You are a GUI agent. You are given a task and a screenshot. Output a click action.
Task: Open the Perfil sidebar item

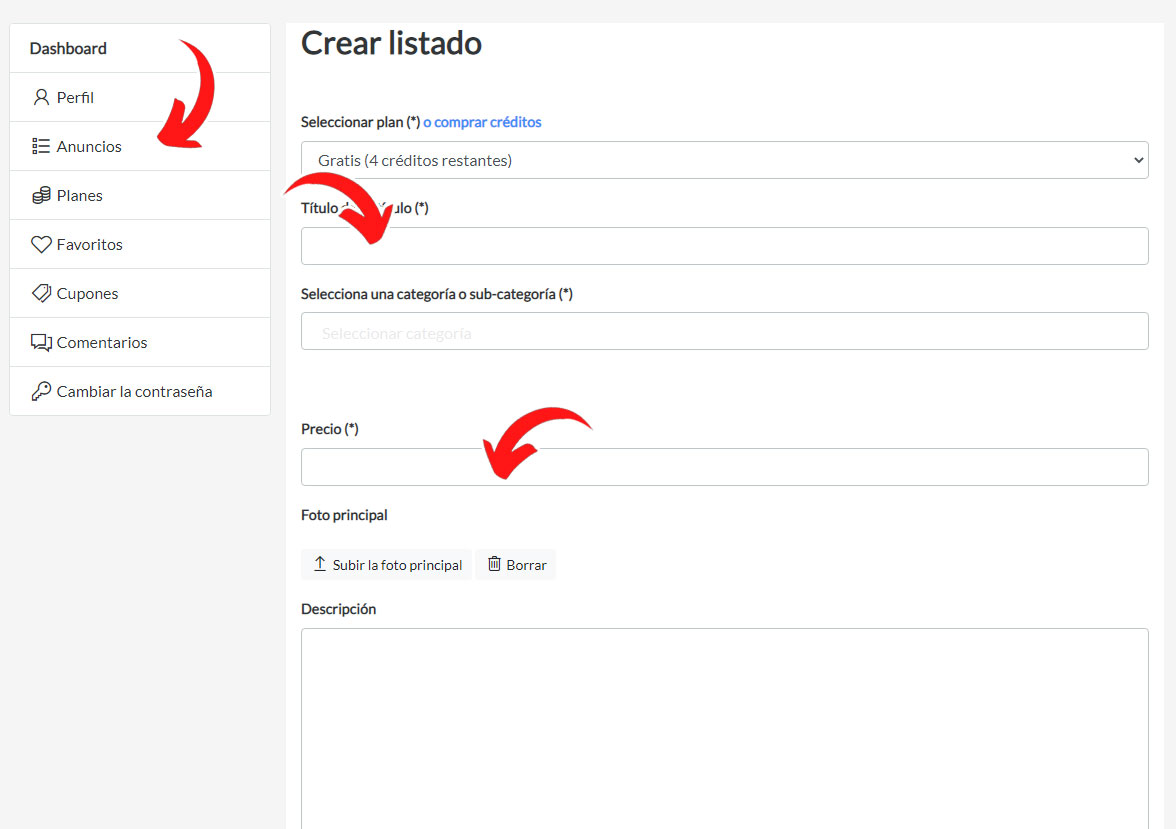pos(140,98)
